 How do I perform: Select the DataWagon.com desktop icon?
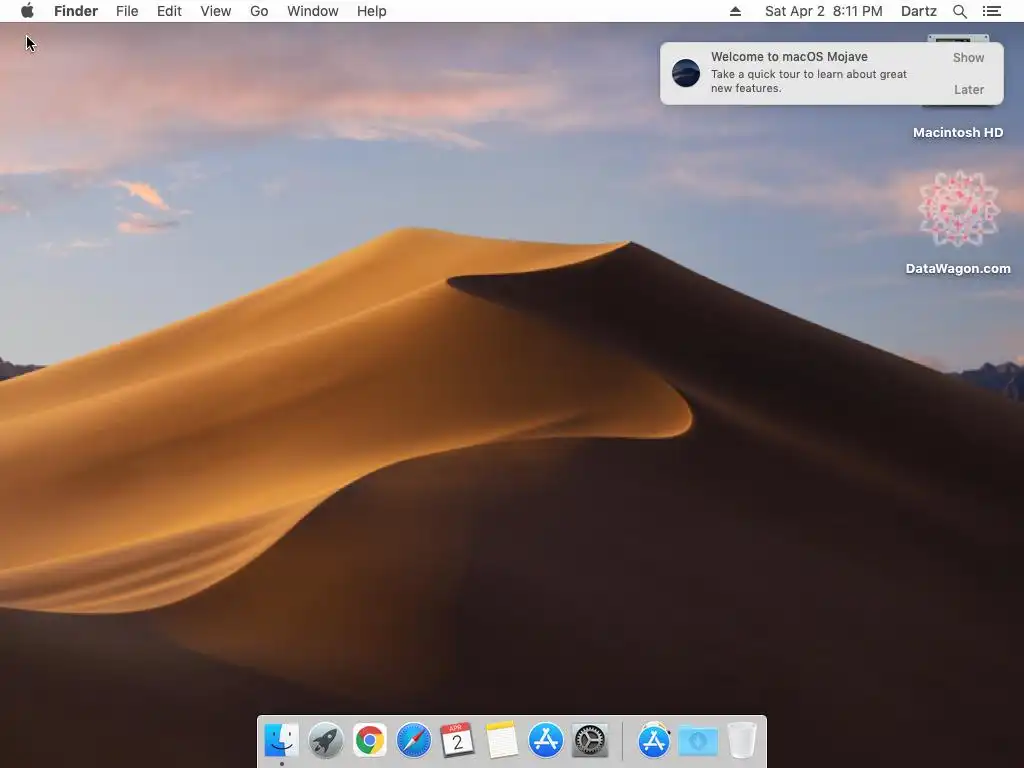[958, 209]
